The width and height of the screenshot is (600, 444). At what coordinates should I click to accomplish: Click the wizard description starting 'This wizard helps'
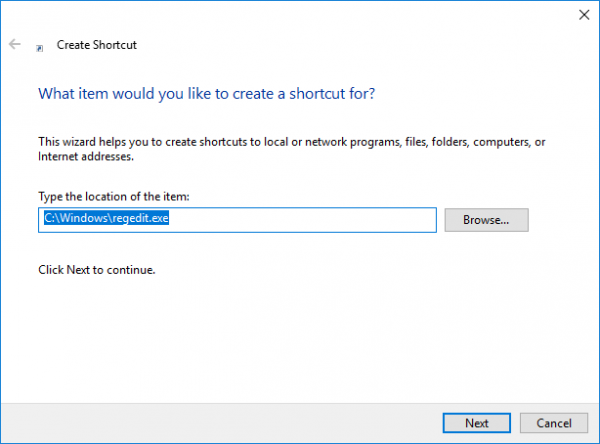(x=290, y=143)
